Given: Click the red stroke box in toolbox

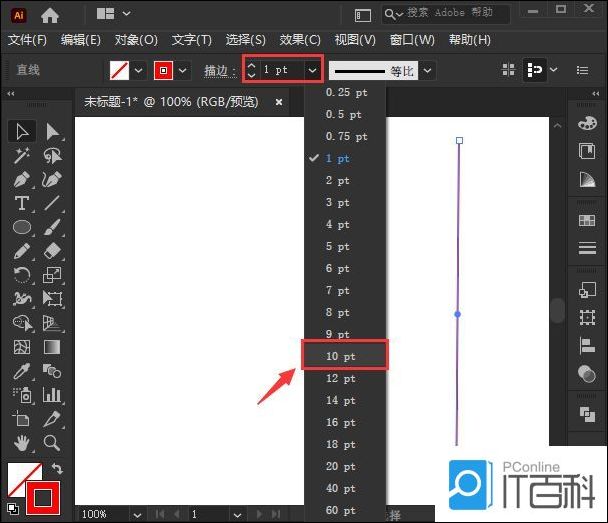Looking at the screenshot, I should [x=43, y=498].
